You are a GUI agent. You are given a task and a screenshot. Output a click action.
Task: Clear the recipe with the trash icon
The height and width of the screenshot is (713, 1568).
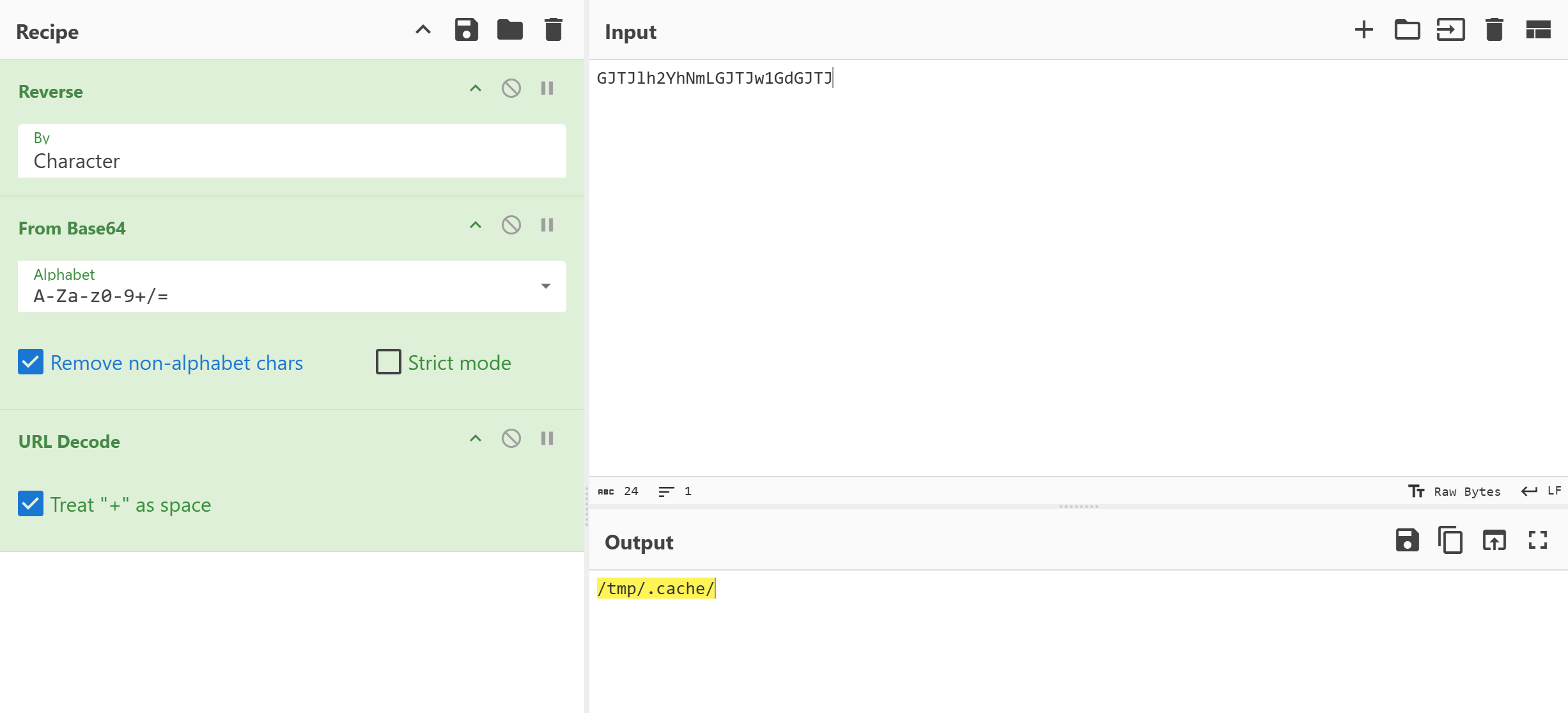click(x=553, y=30)
